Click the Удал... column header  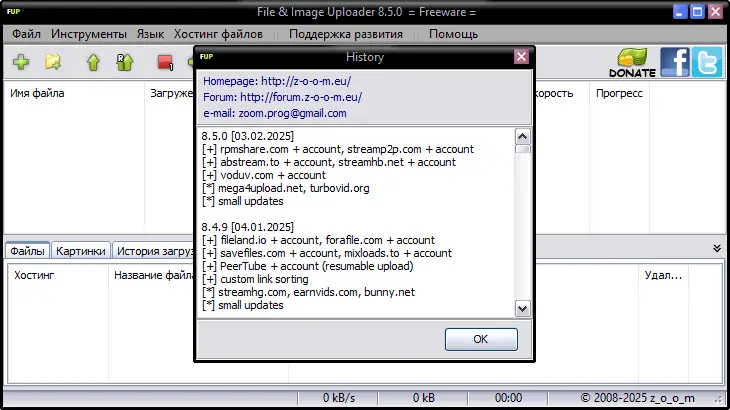point(663,275)
